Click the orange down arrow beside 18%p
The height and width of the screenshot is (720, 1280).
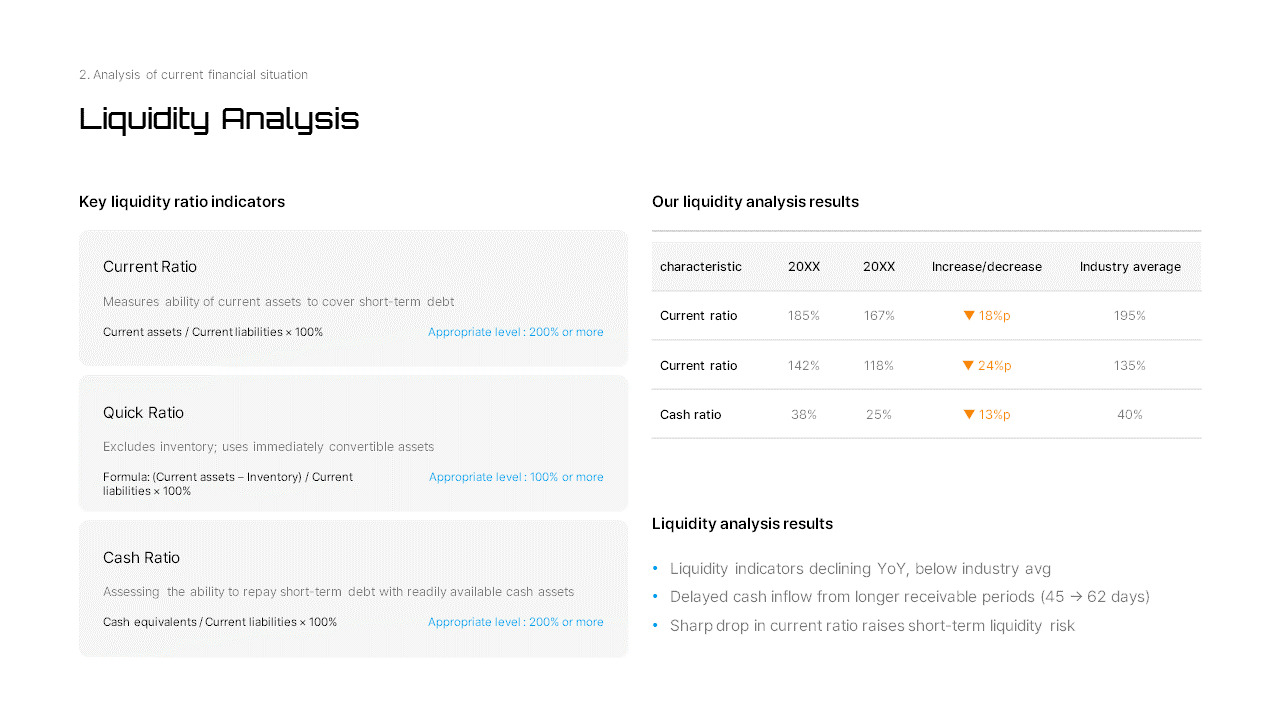[968, 316]
